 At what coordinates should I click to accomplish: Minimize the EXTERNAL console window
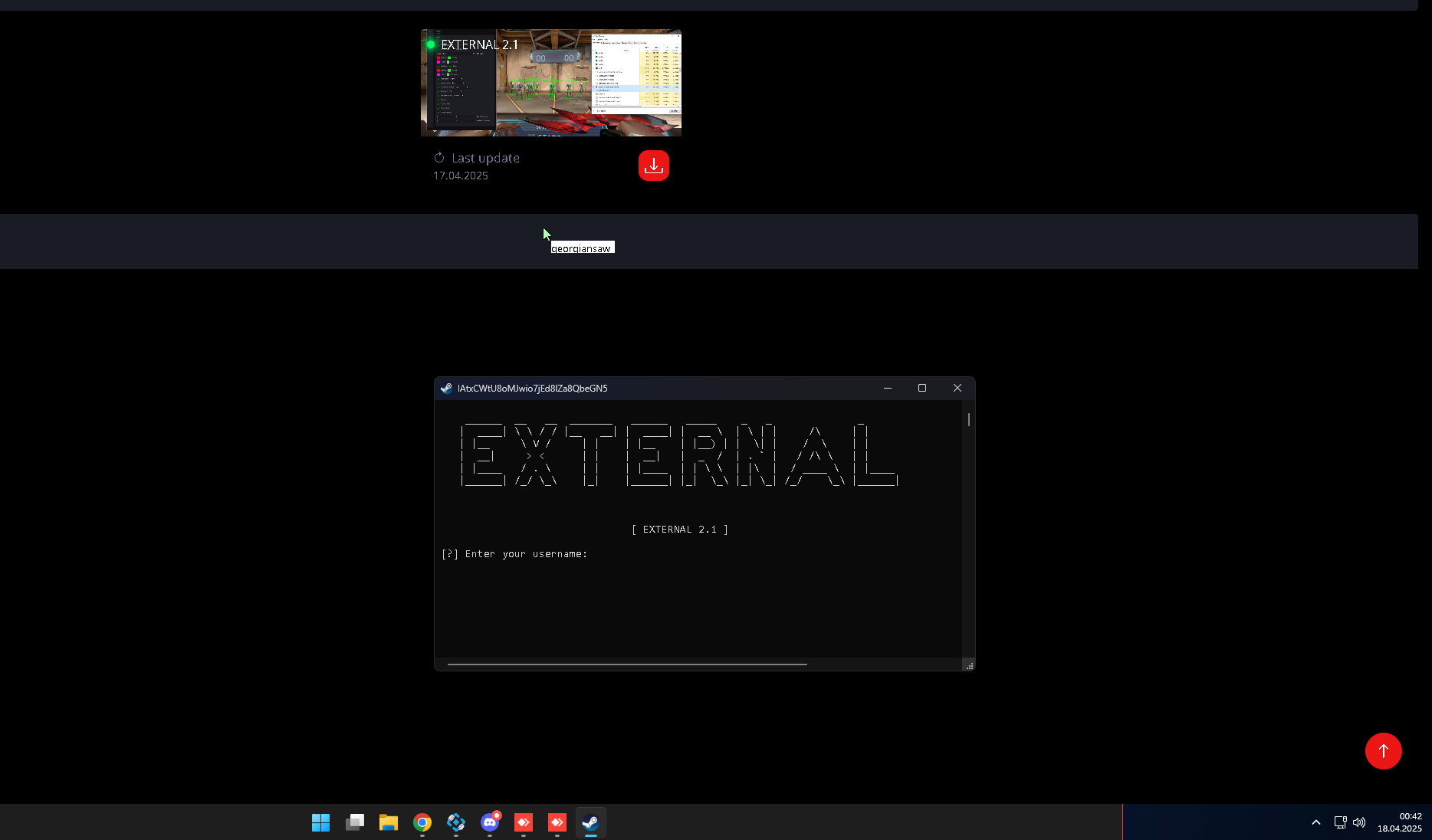(x=888, y=389)
